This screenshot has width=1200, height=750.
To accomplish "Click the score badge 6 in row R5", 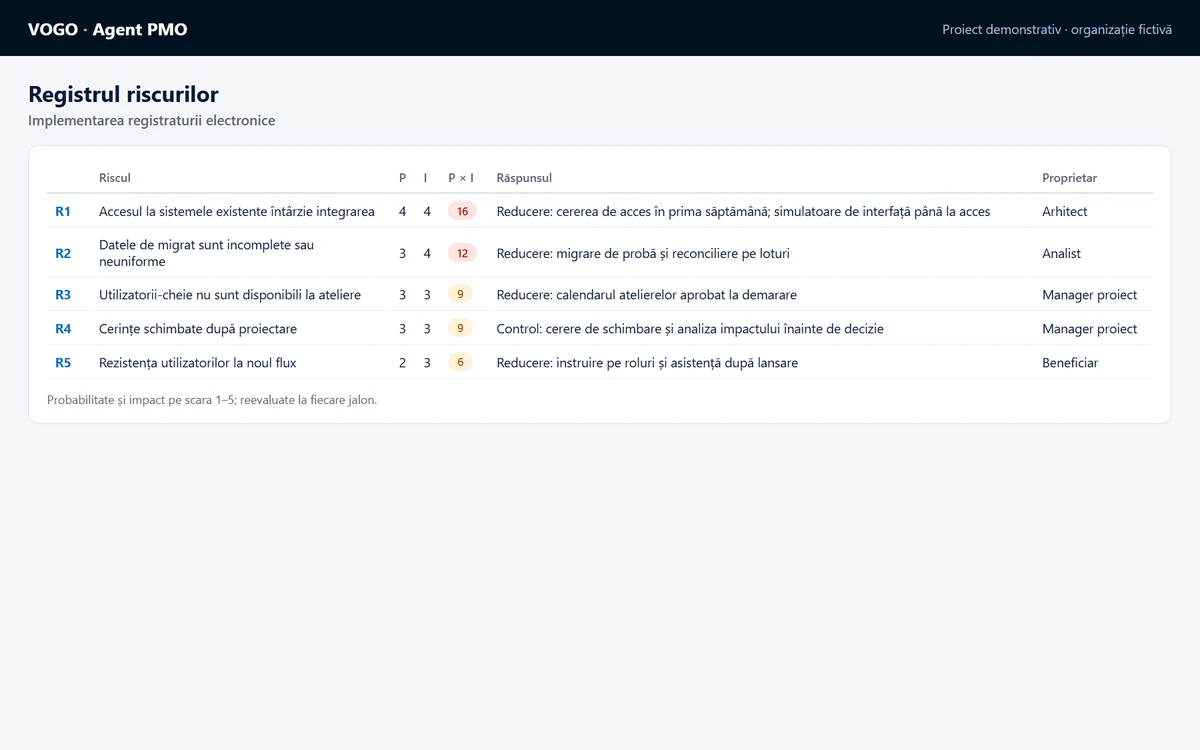I will point(460,363).
